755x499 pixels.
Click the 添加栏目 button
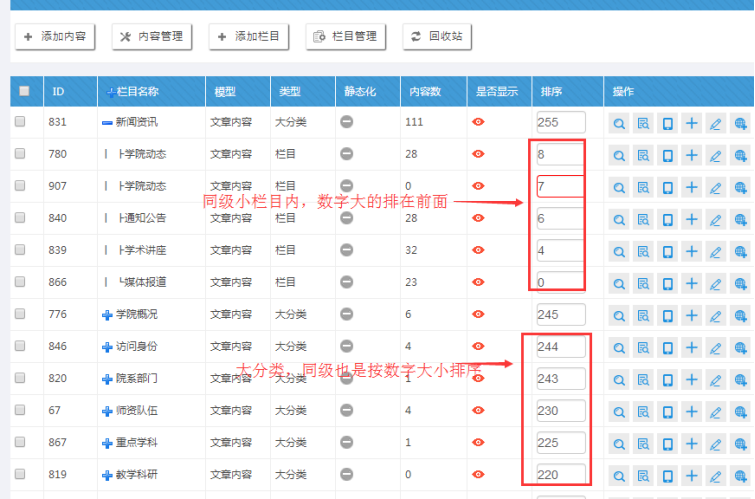249,37
